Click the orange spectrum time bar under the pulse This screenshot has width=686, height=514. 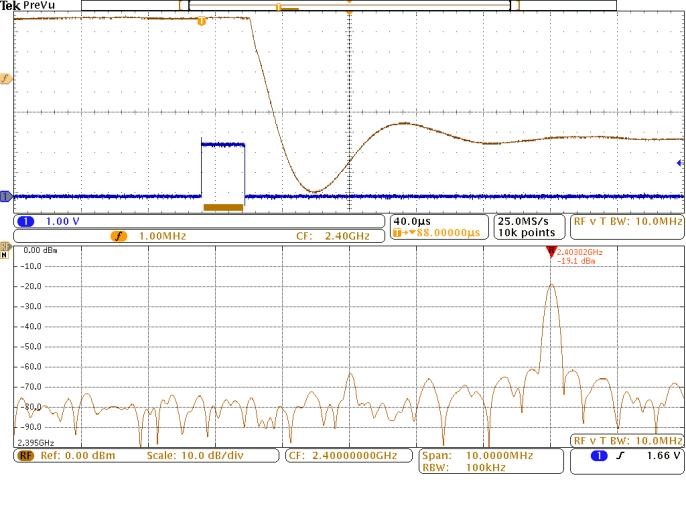(223, 207)
